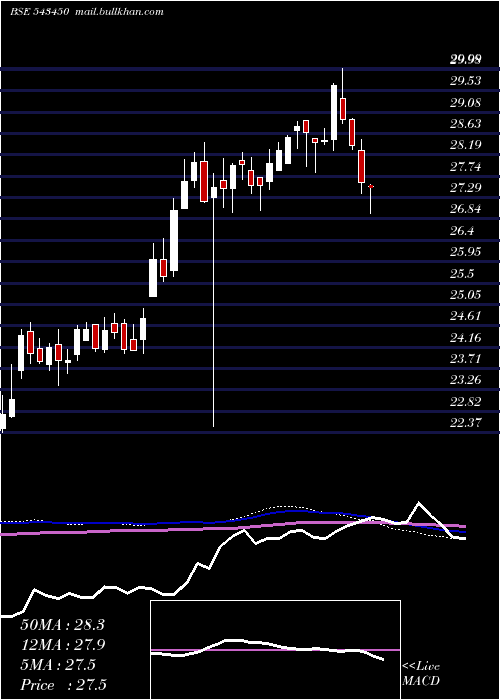500x700 pixels.
Task: Select the 23.26 price axis label
Action: tap(466, 380)
